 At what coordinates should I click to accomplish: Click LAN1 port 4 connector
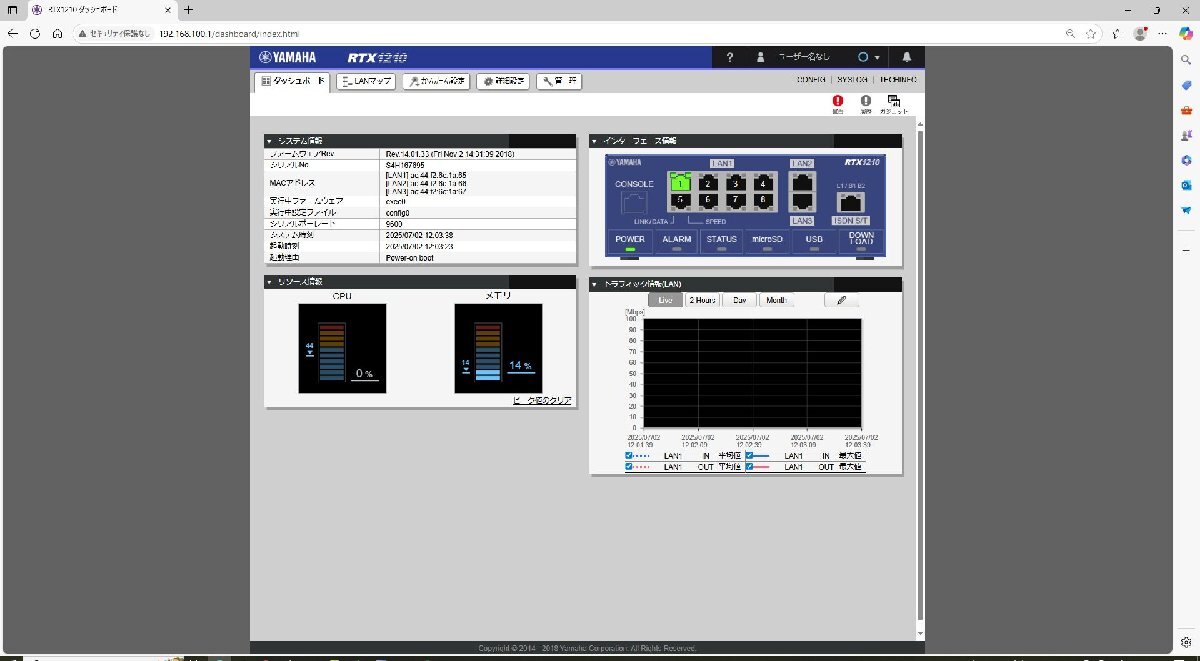[765, 182]
